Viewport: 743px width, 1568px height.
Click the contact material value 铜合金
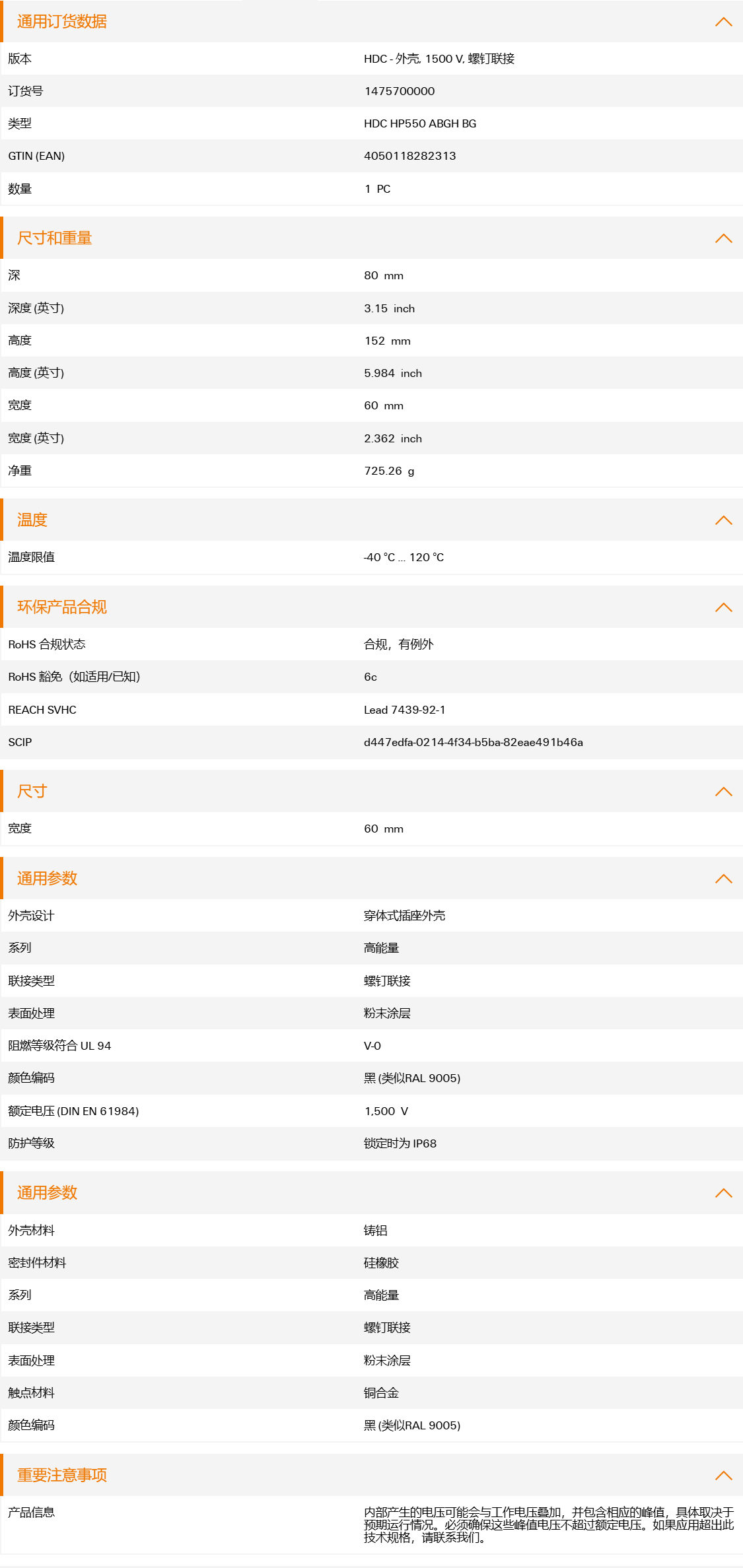click(382, 1393)
